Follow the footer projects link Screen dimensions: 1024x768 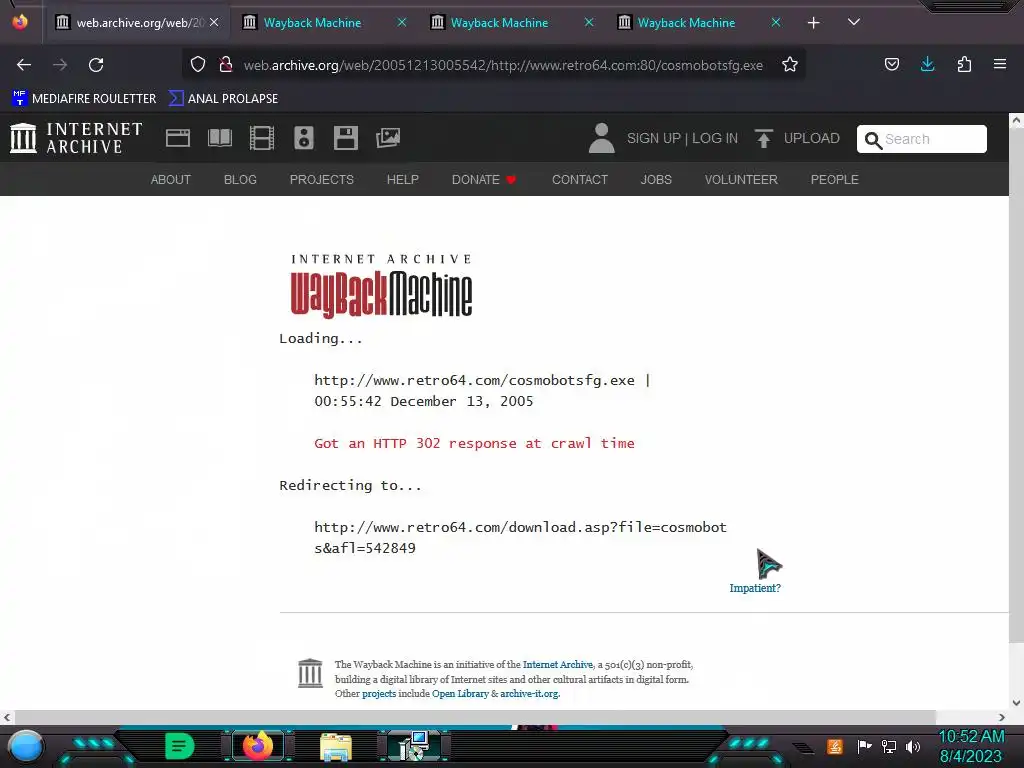tap(379, 694)
